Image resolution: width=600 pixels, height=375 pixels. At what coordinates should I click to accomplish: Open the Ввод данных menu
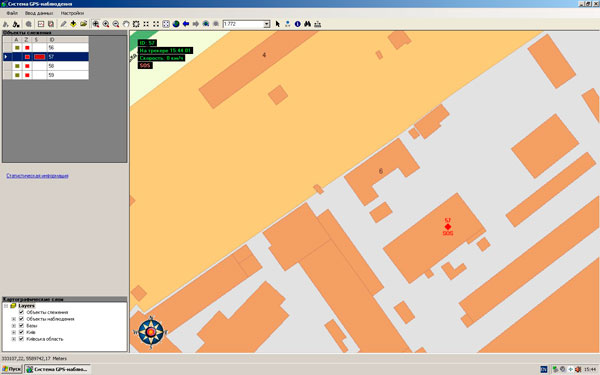coord(39,13)
